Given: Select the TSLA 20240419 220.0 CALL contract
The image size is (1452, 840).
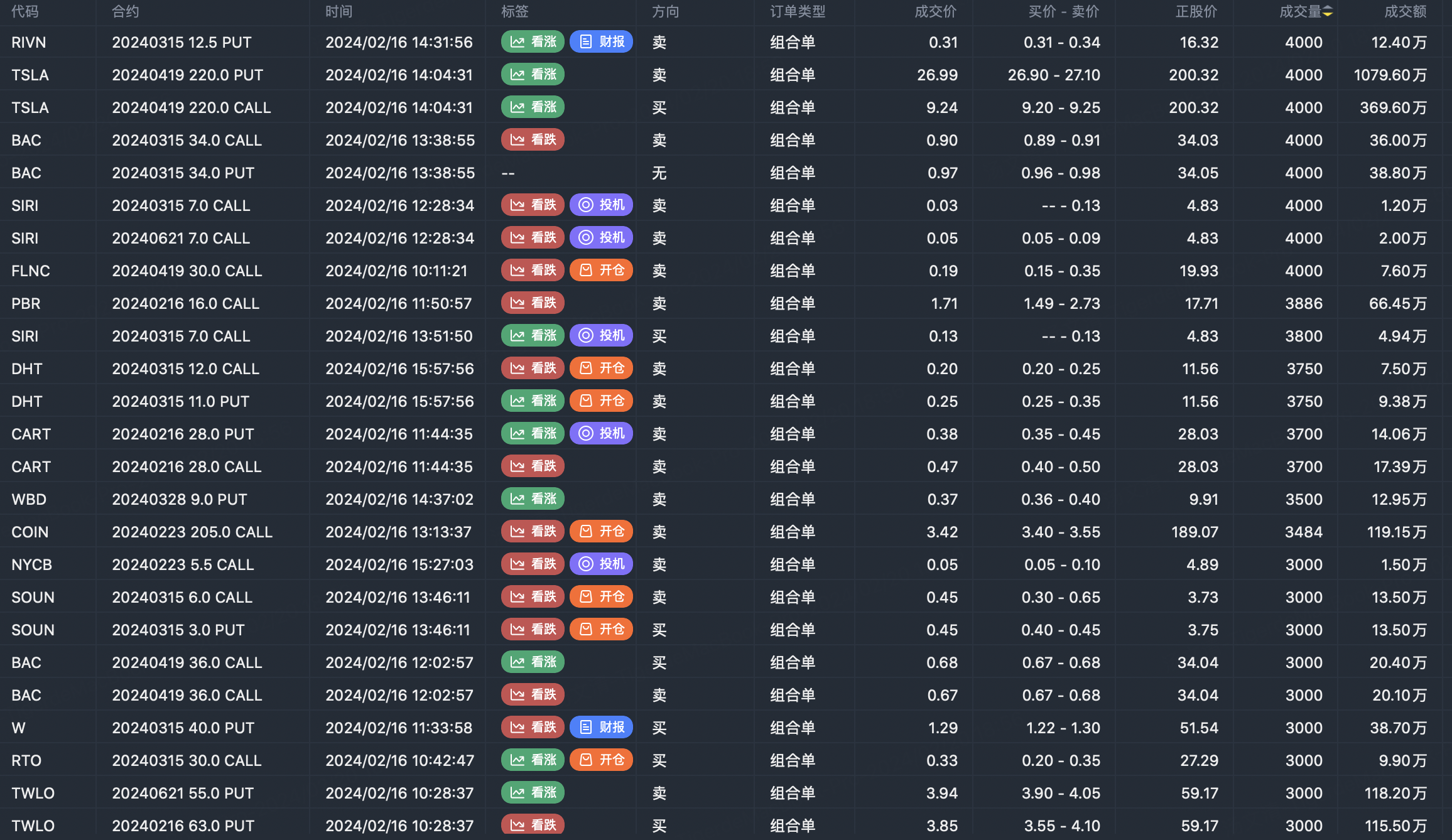Looking at the screenshot, I should pos(191,107).
